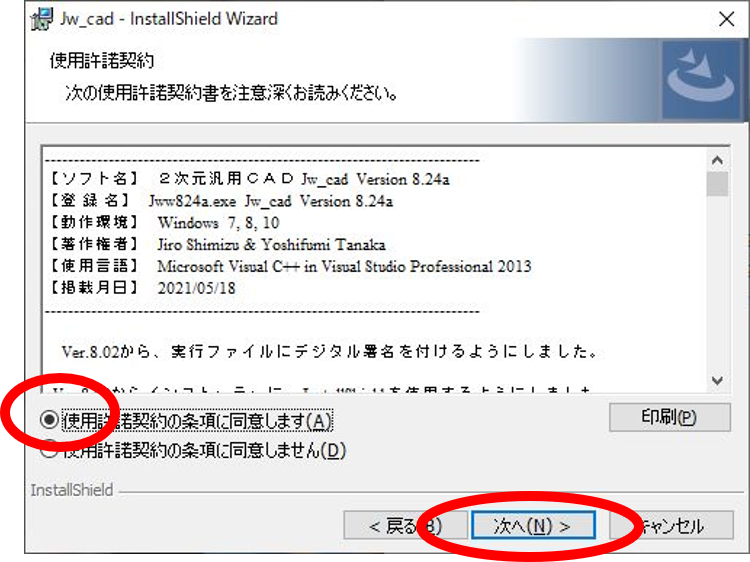Image resolution: width=750 pixels, height=562 pixels.
Task: Click the text 'Windows 7, 8, 10'
Action: [219, 223]
